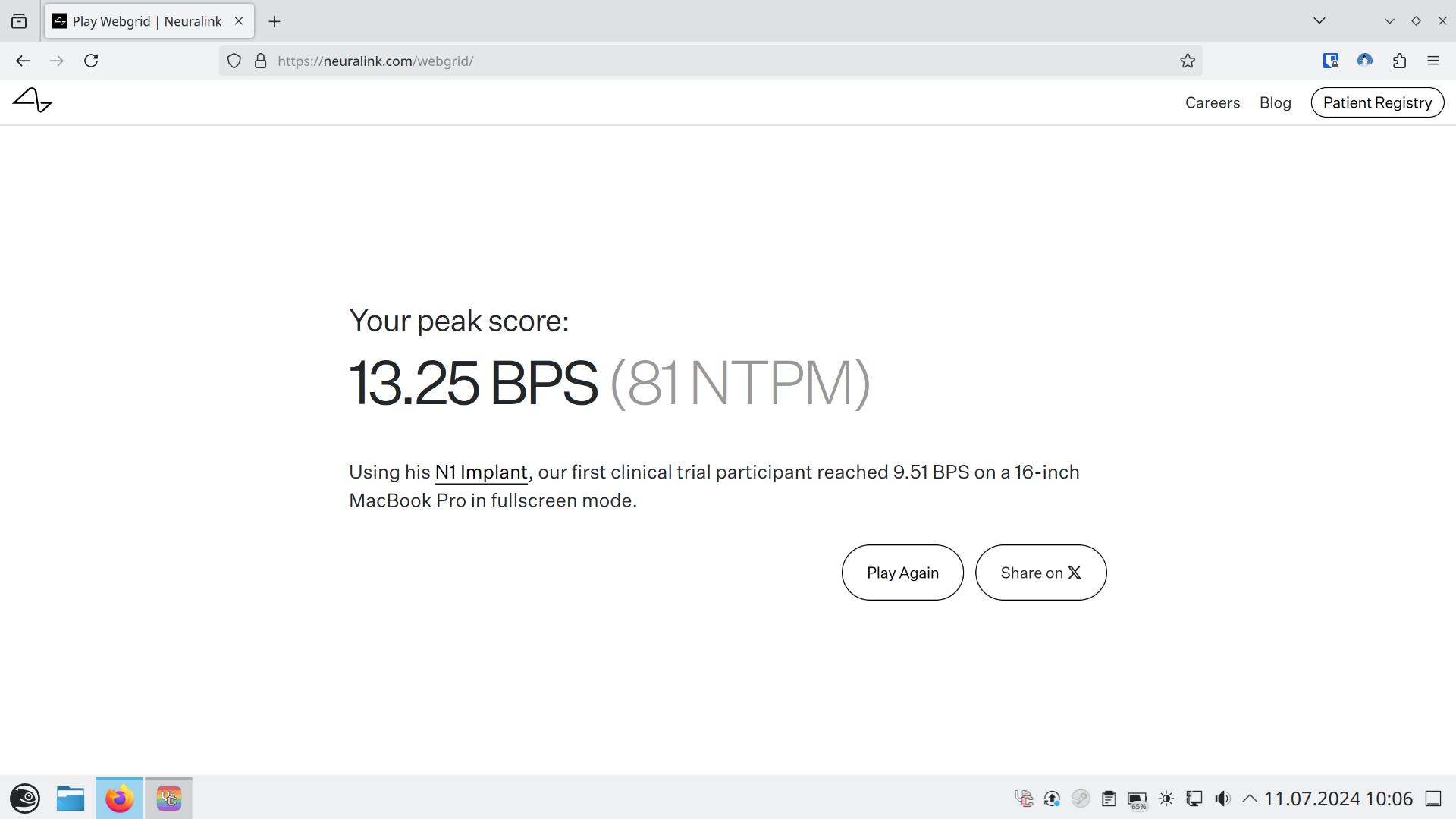Open the penguin extension icon

1365,61
